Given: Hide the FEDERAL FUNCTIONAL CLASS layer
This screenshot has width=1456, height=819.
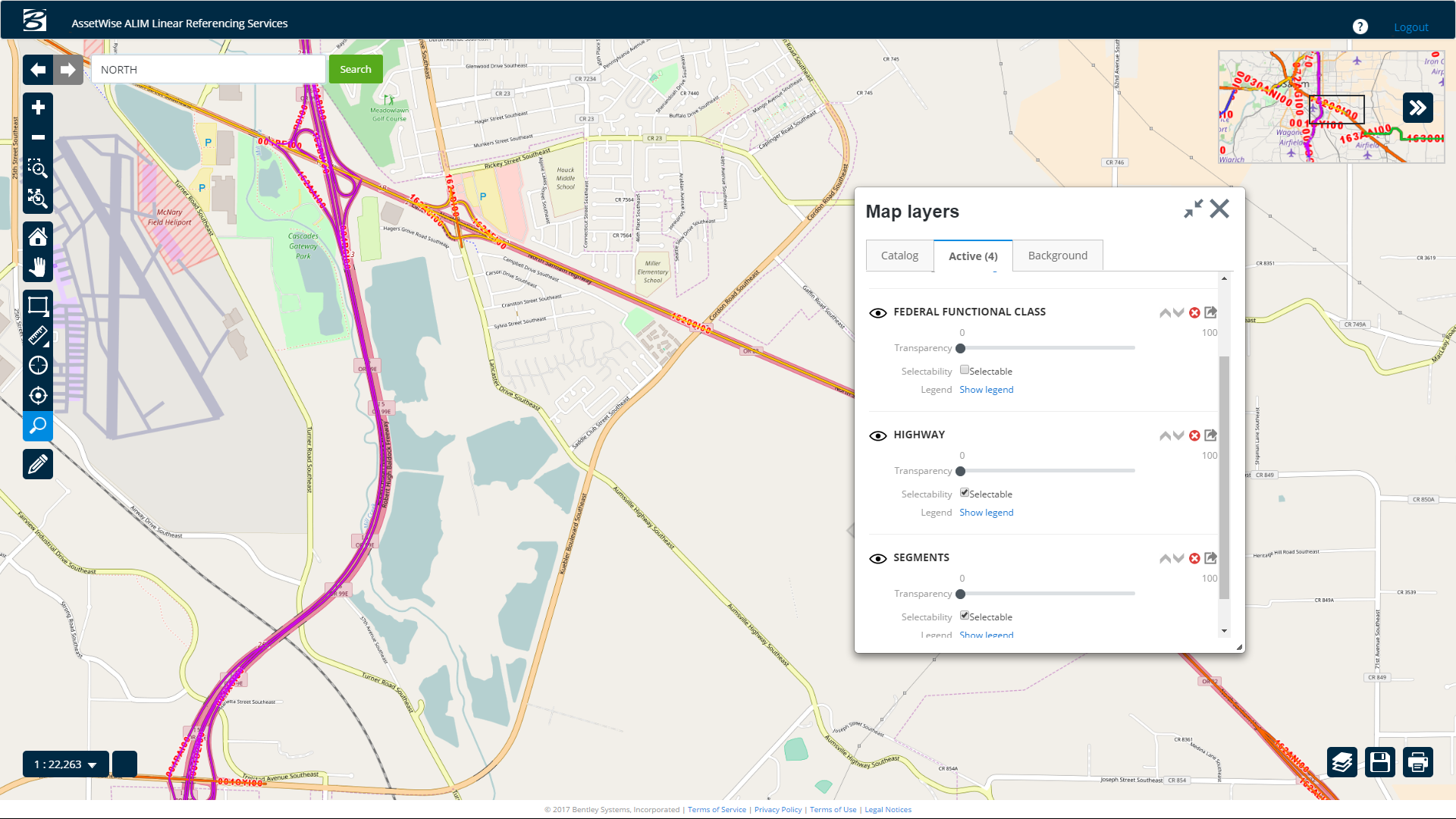Looking at the screenshot, I should (x=877, y=312).
